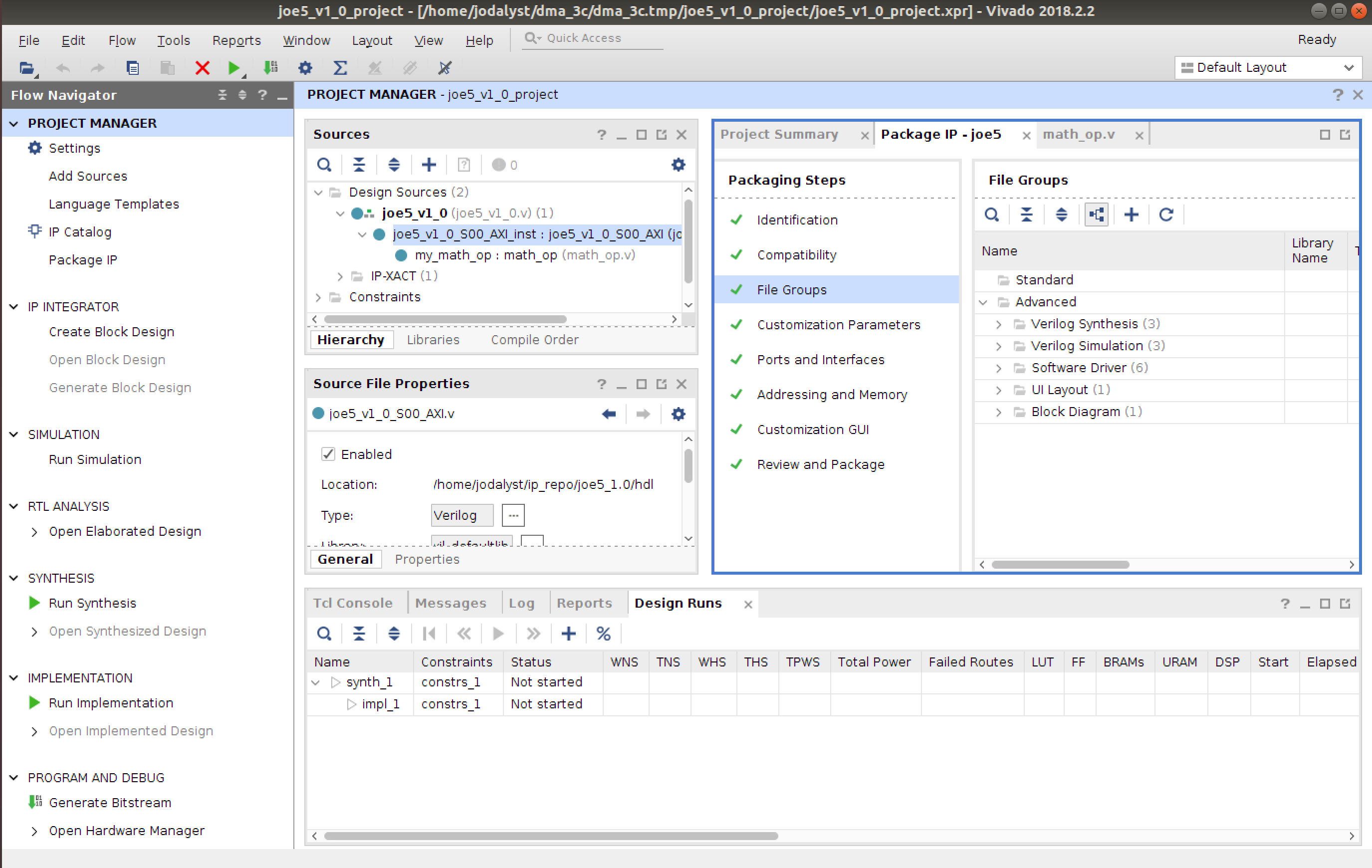Collapse all in File Groups toolbar
The image size is (1372, 868).
pos(1026,215)
